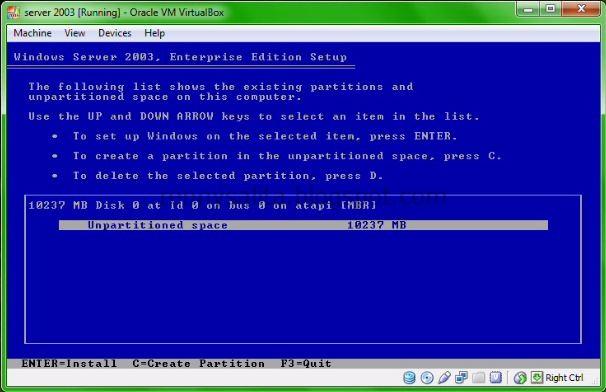Click 'The following list shows' paragraph
Viewport: 606px width, 392px height.
[221, 92]
